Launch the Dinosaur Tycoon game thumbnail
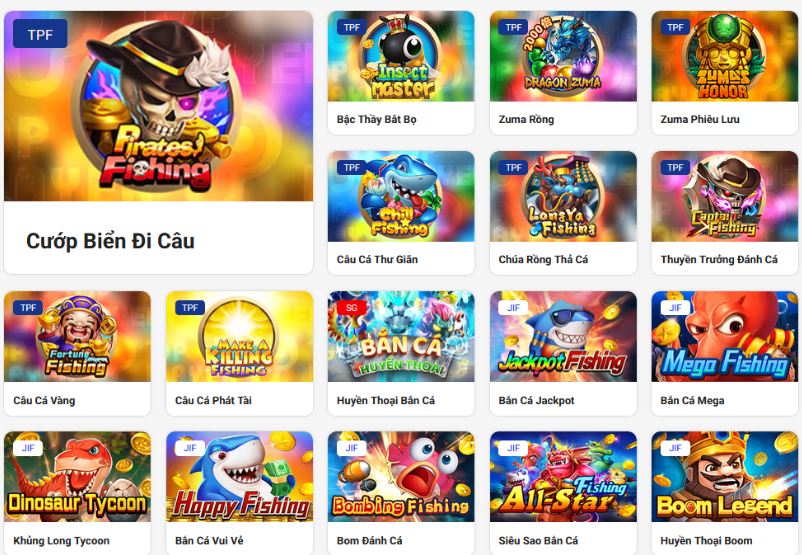Image resolution: width=802 pixels, height=555 pixels. 77,477
